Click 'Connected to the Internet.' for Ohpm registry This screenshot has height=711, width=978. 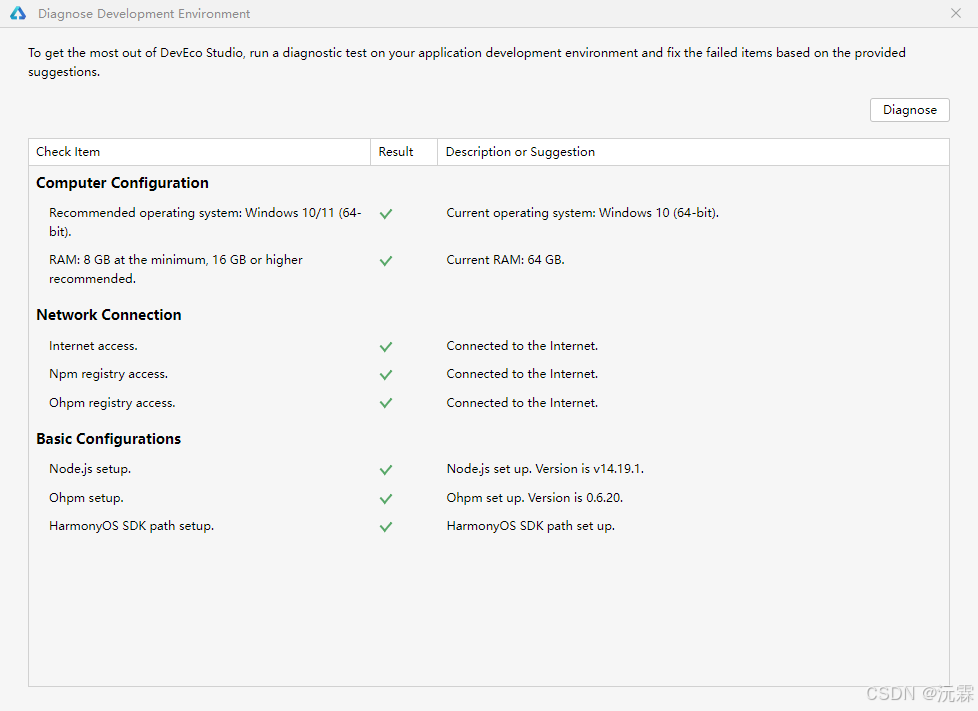pos(522,403)
